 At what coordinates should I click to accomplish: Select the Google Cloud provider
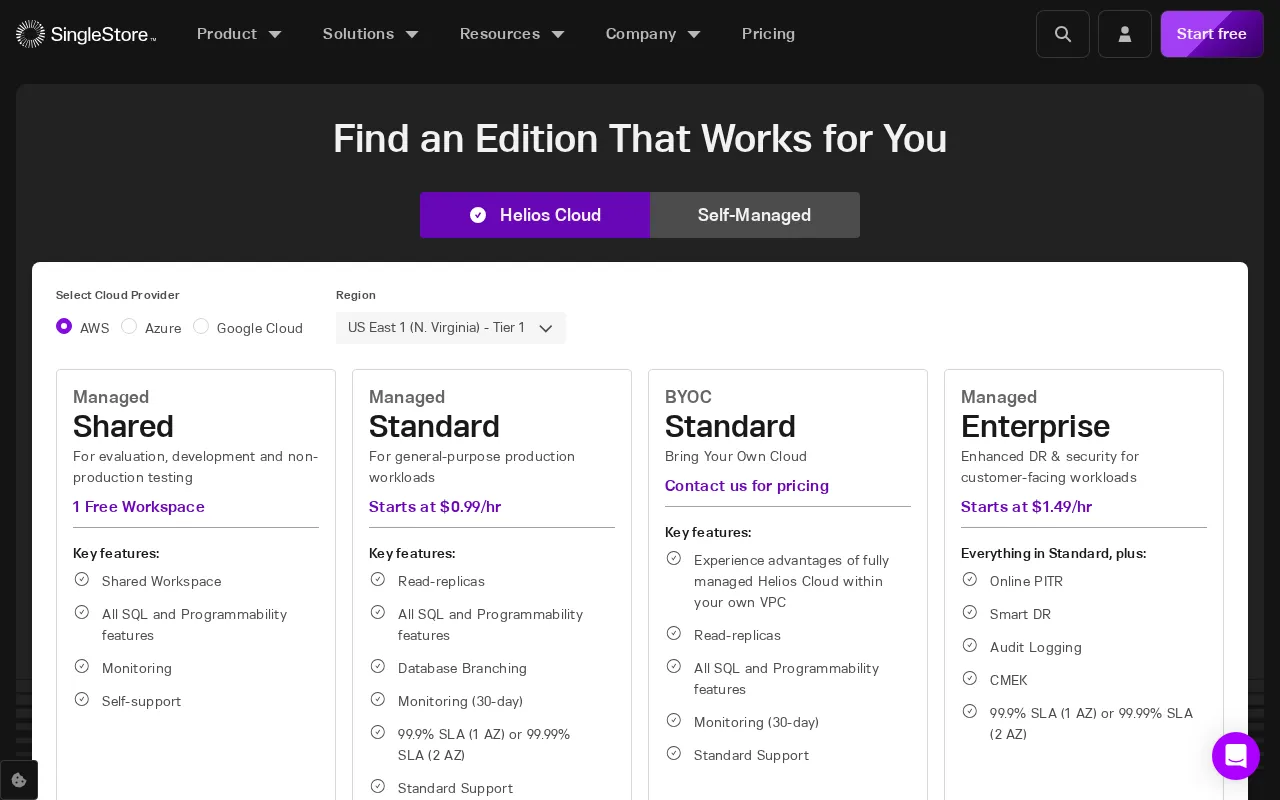201,326
